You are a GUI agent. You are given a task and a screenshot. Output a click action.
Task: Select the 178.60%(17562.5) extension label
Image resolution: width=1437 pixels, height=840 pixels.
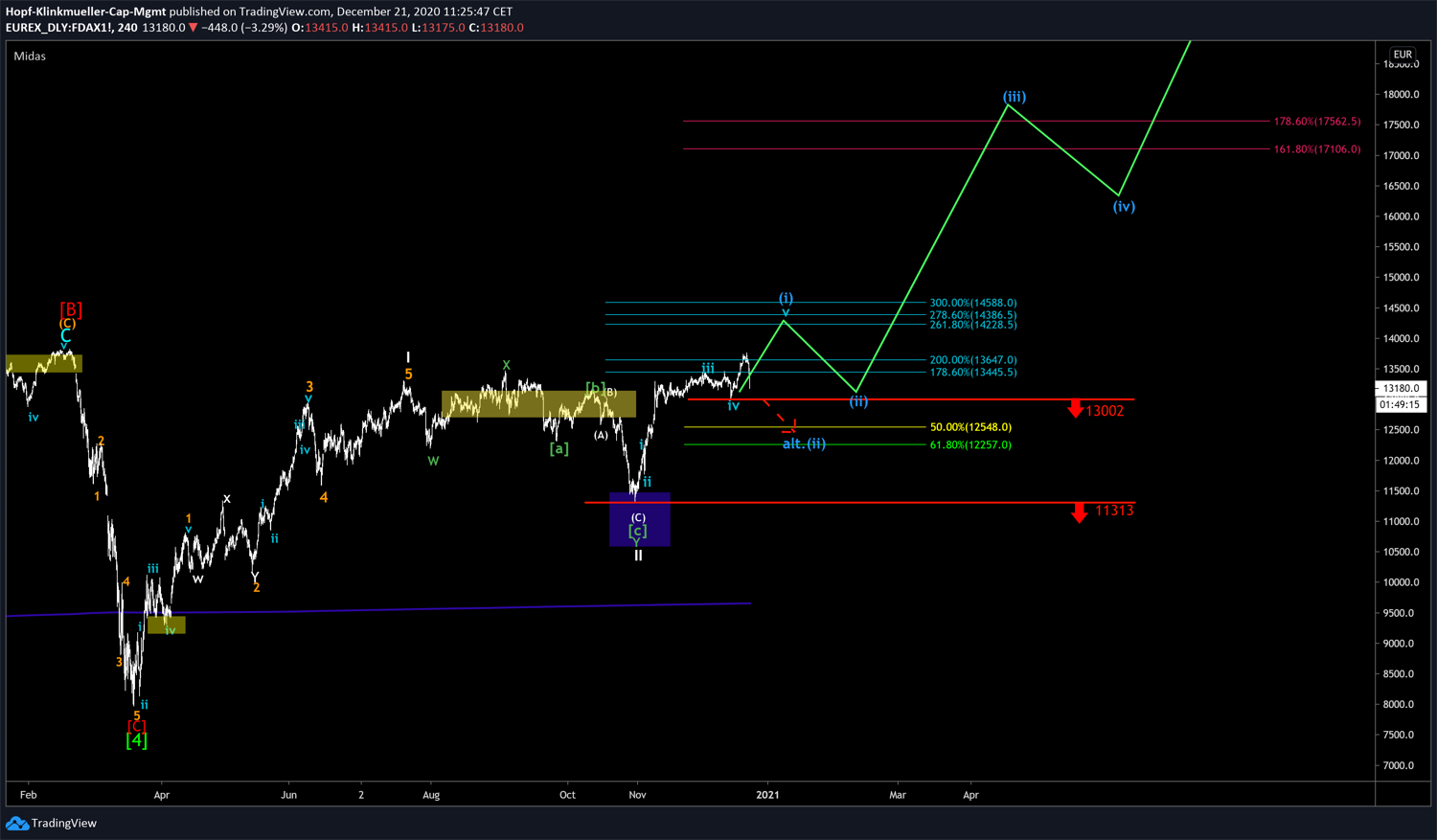tap(1317, 122)
